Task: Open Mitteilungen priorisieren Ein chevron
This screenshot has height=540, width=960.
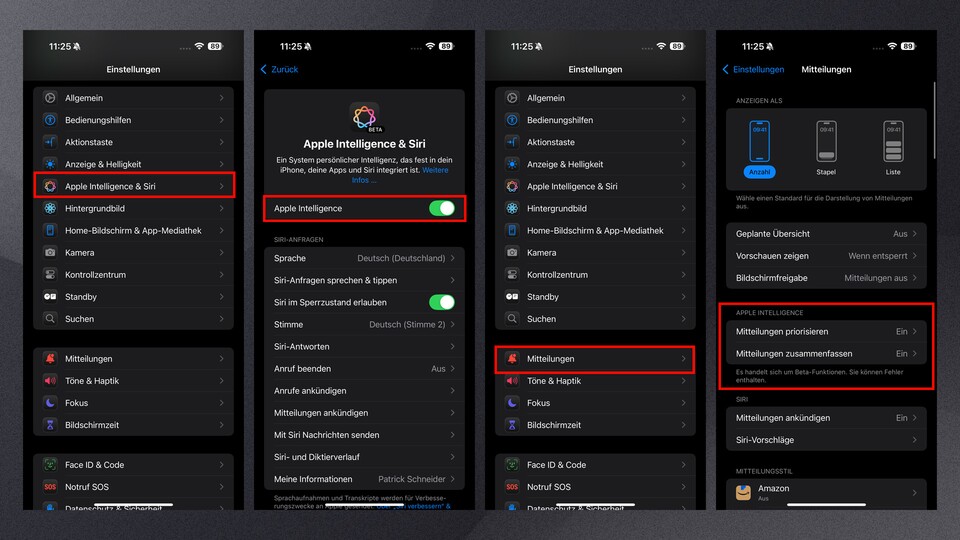Action: tap(915, 331)
